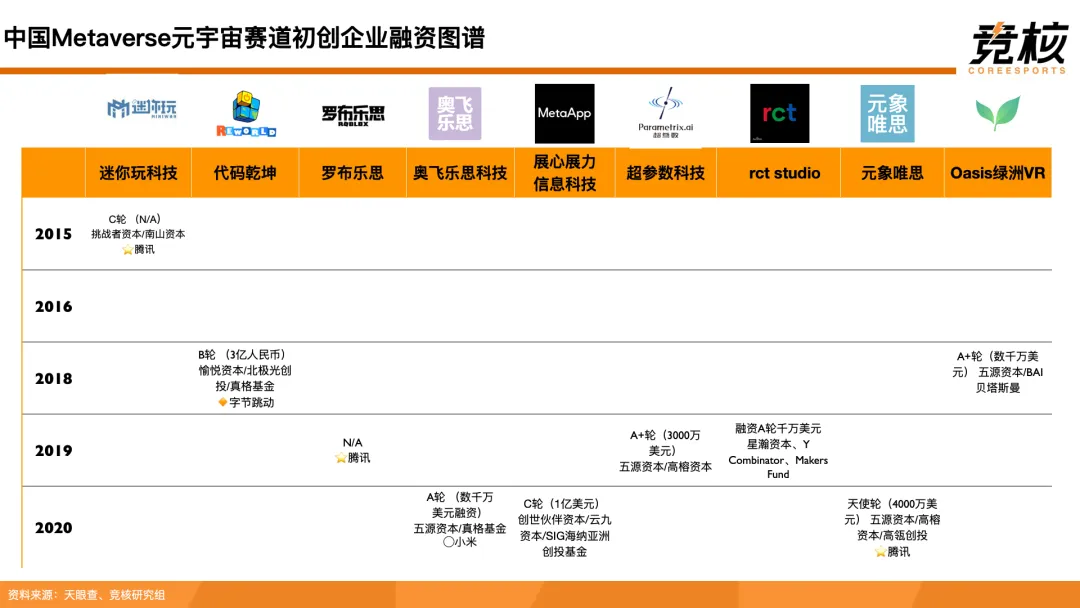Click the black MetaApp logo
The height and width of the screenshot is (608, 1080).
[x=565, y=114]
